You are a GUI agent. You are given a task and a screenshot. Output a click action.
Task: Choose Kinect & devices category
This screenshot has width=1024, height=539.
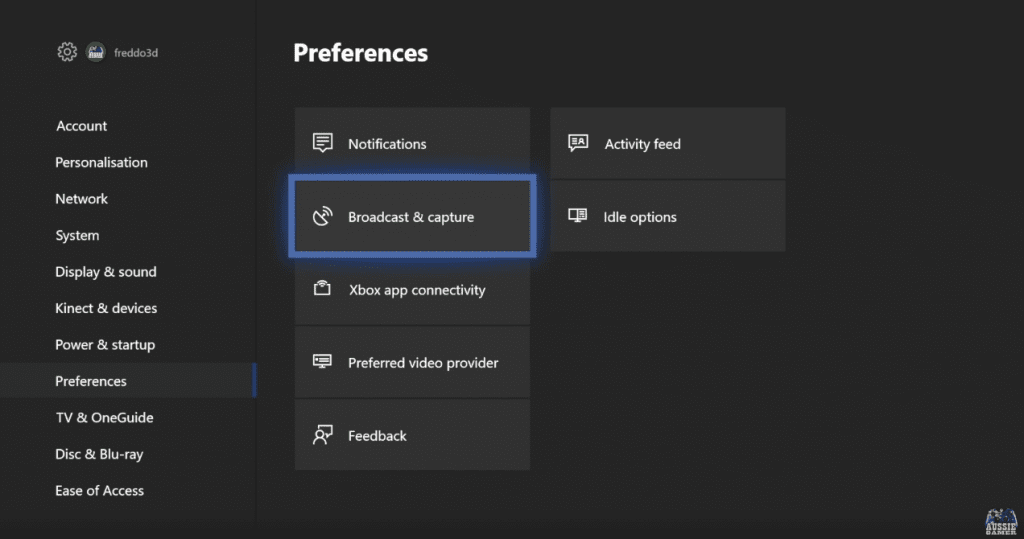[x=106, y=308]
